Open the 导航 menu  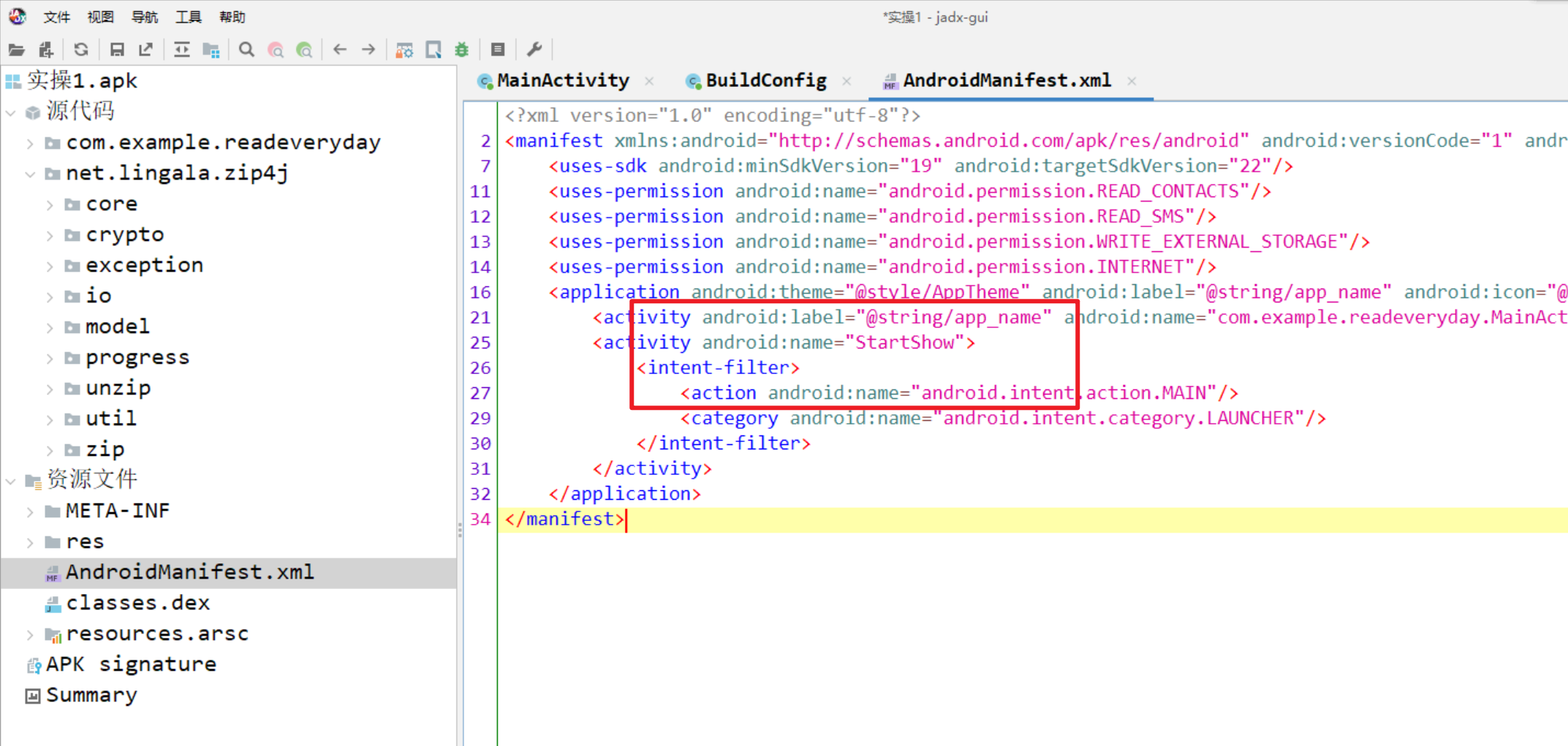(x=145, y=17)
